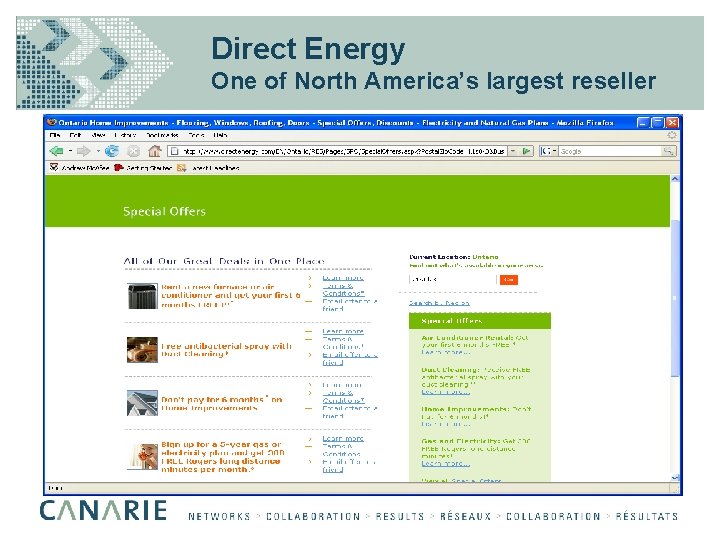Click the scrollbar down arrow
720x540 pixels.
675,478
